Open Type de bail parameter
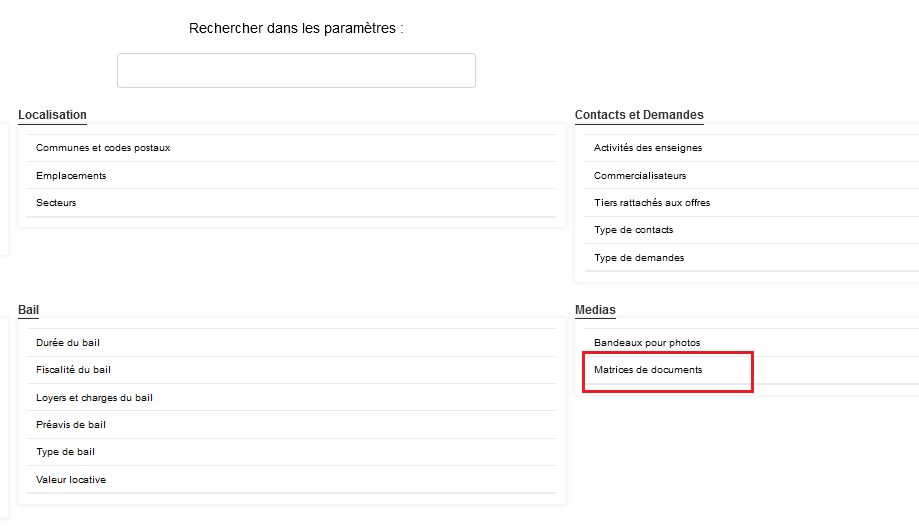The height and width of the screenshot is (530, 919). (66, 452)
